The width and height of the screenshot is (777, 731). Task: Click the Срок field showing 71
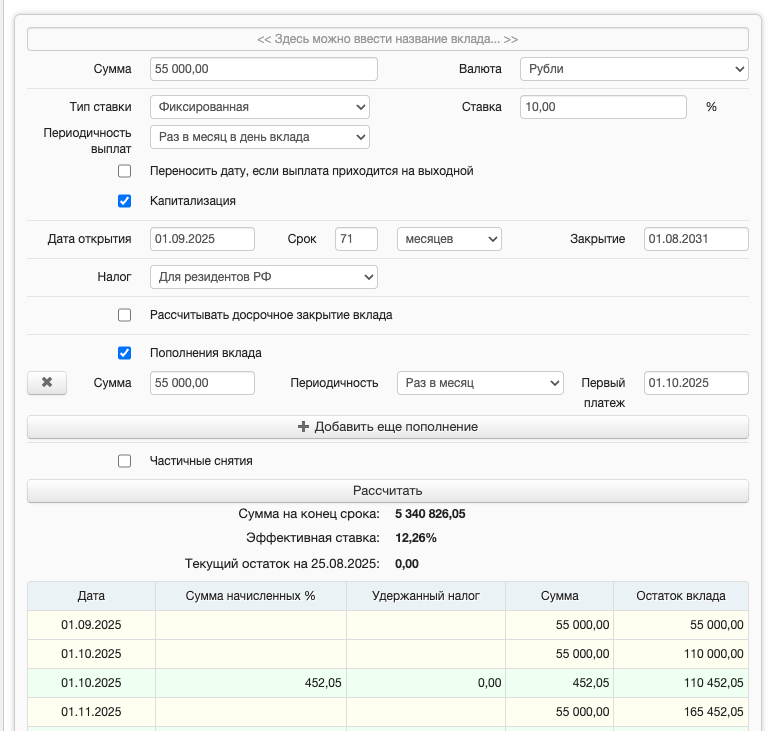pyautogui.click(x=356, y=239)
